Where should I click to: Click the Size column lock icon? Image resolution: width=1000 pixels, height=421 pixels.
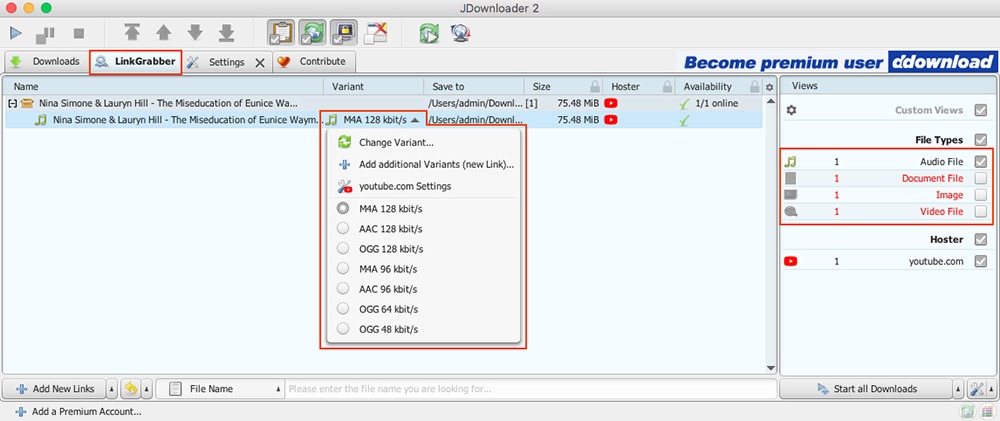(595, 86)
